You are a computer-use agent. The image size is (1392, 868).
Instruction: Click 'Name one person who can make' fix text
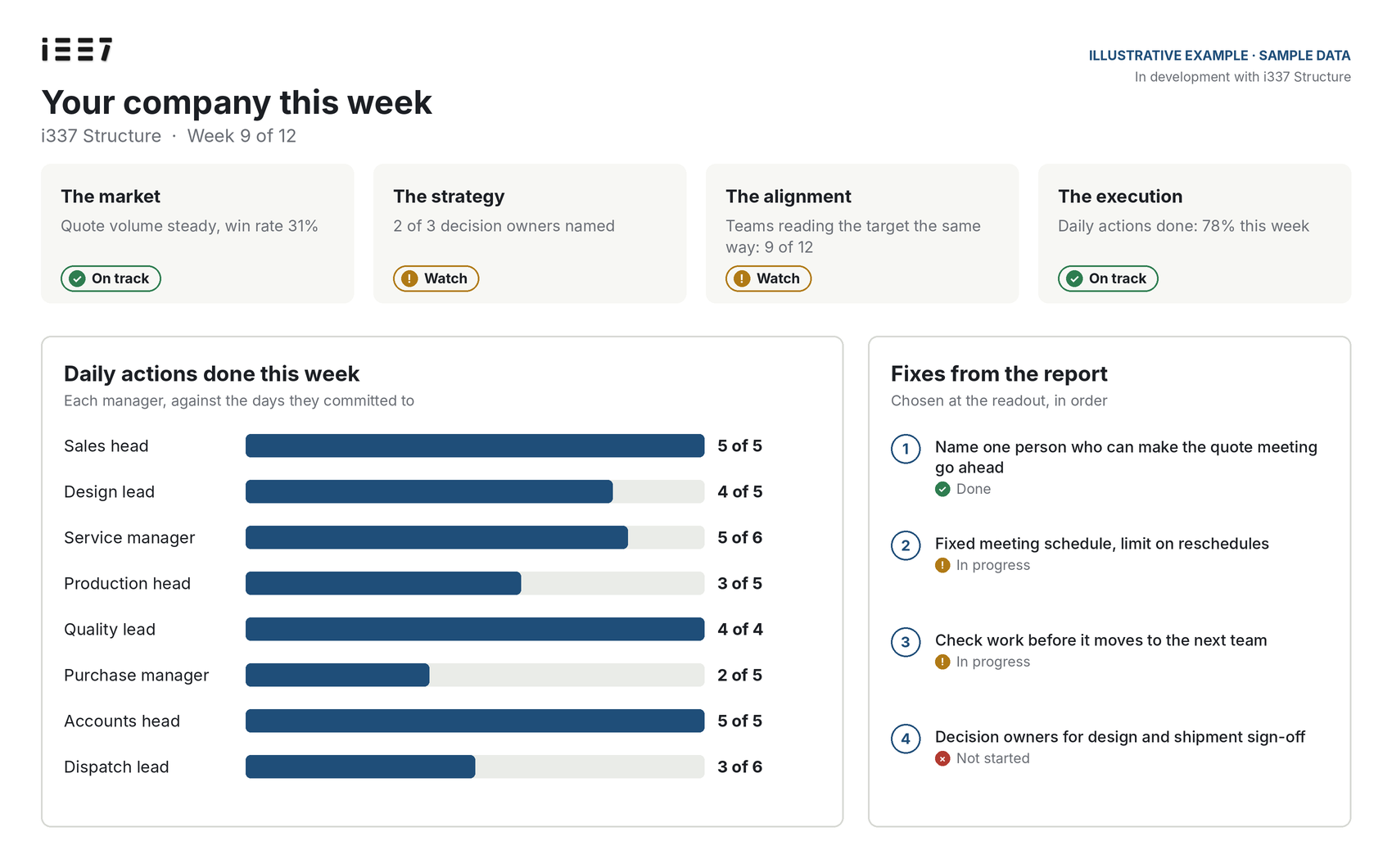(1126, 457)
